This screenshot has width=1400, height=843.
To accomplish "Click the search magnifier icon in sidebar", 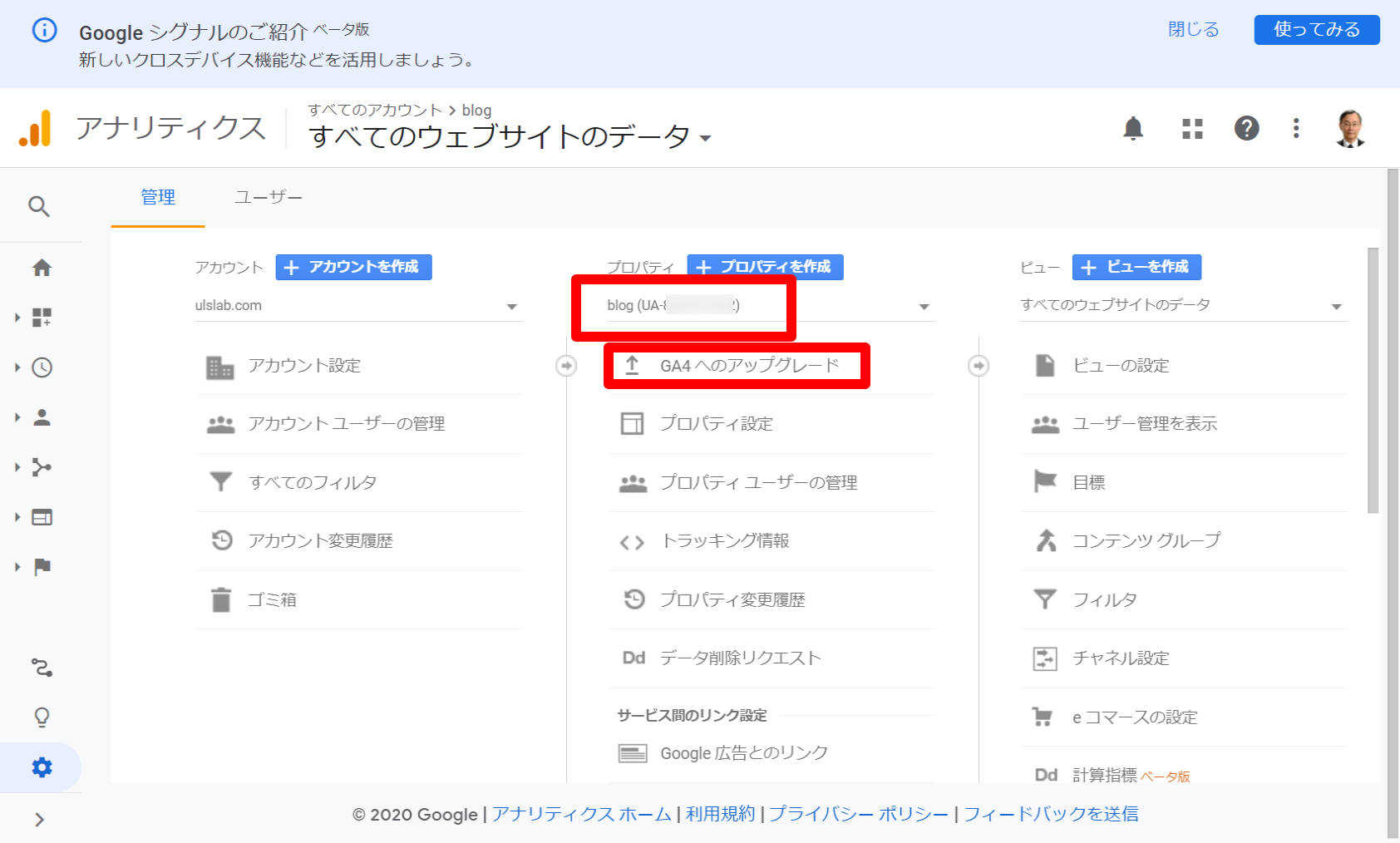I will 39,206.
